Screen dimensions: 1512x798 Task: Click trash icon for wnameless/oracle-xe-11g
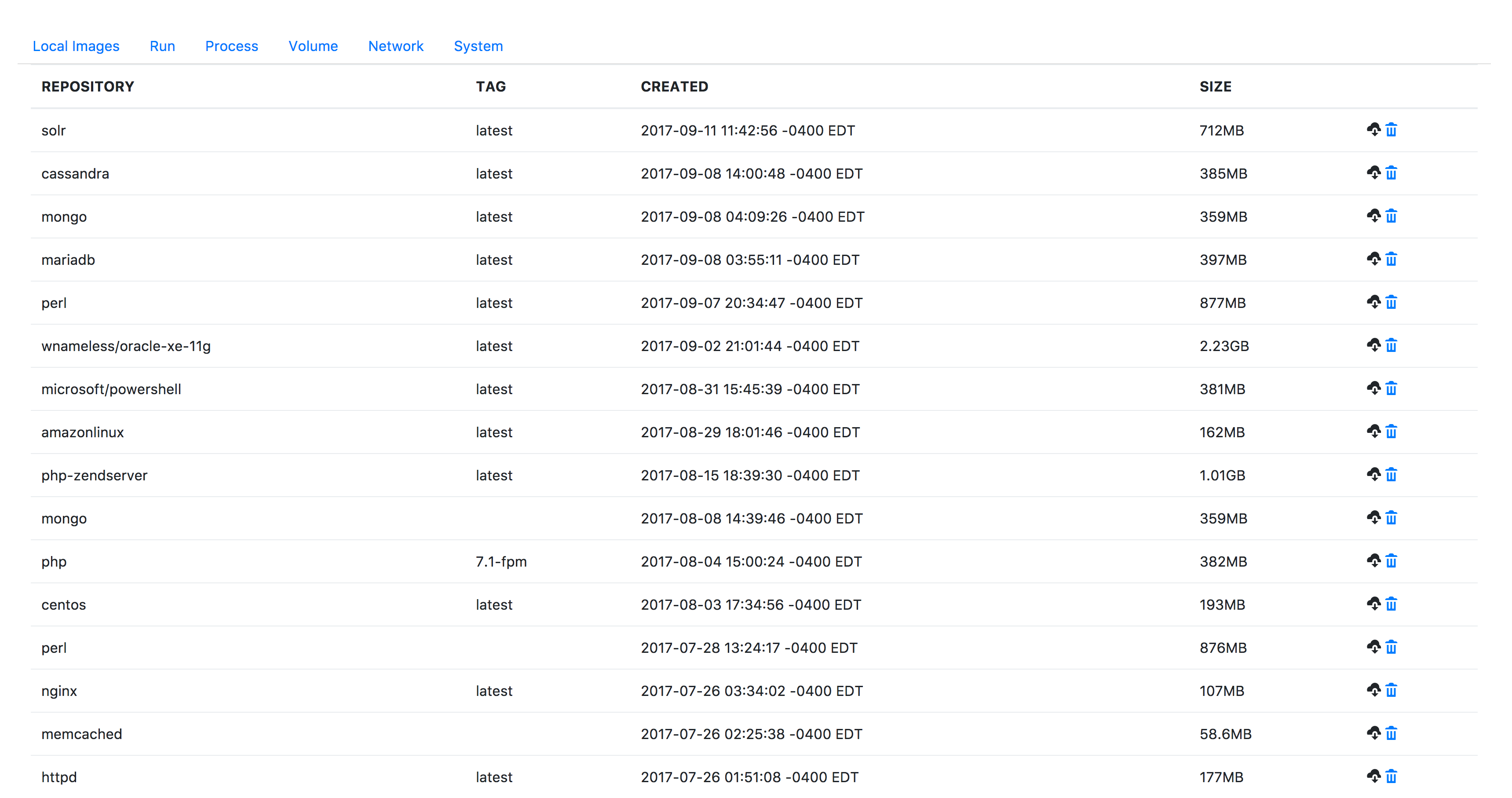[1391, 345]
